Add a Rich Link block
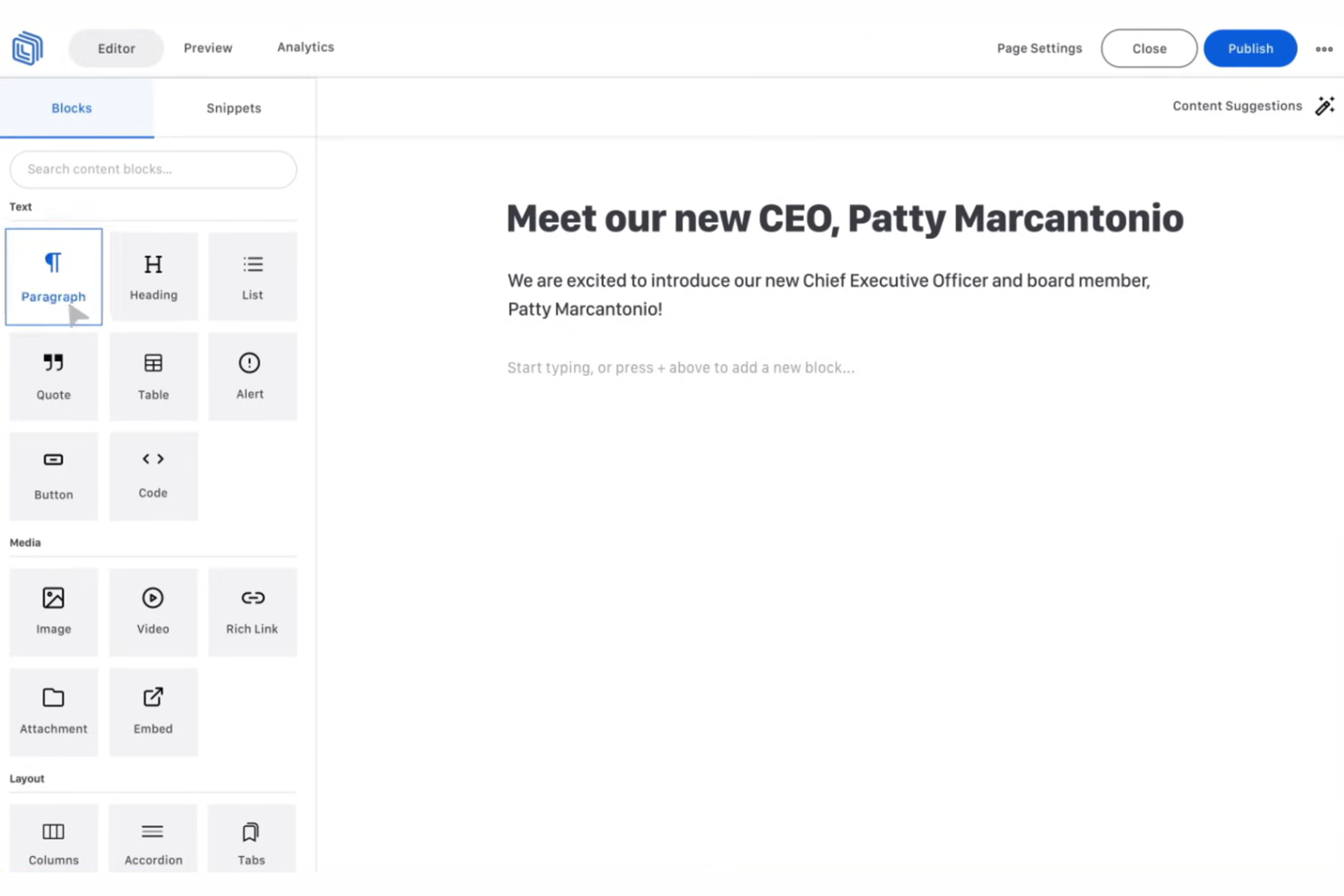Viewport: 1344px width, 896px height. point(252,612)
